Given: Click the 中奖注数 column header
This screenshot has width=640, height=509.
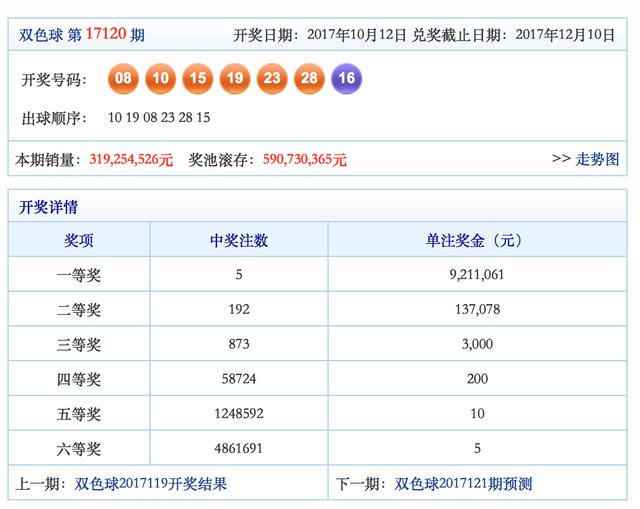Looking at the screenshot, I should click(239, 241).
